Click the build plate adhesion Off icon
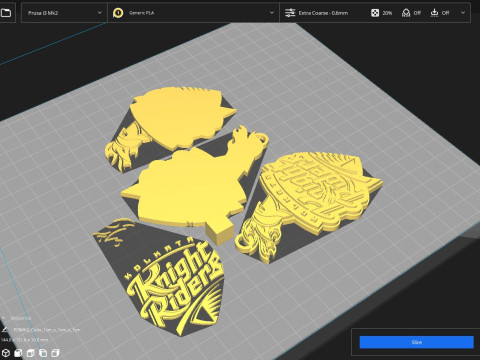Viewport: 480px width, 360px height. tap(434, 13)
